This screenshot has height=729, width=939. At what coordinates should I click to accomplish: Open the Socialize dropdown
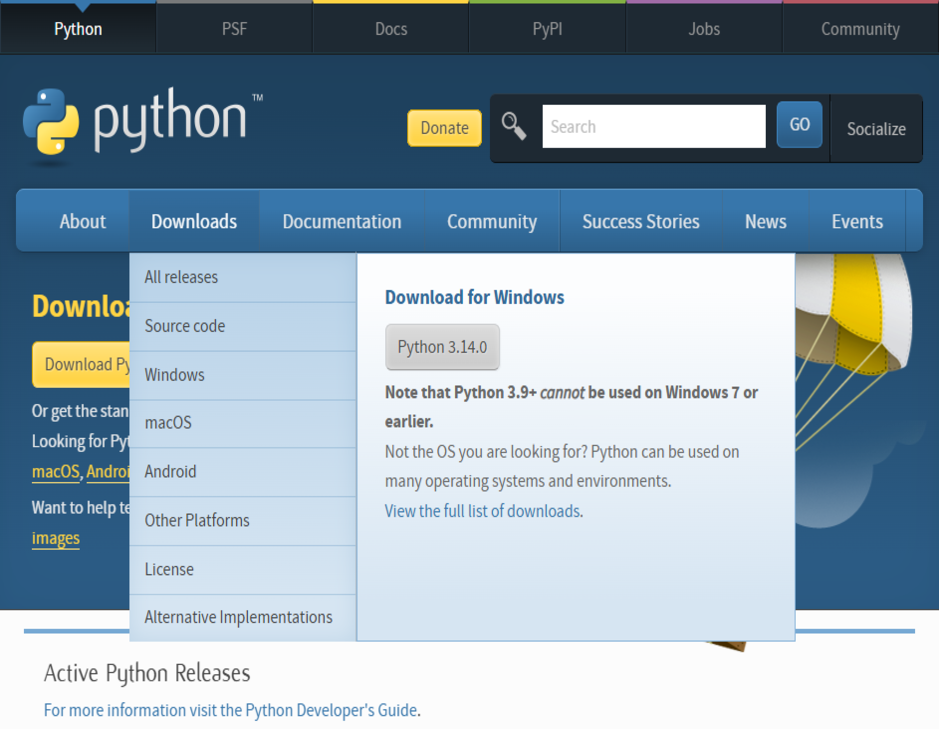(875, 129)
